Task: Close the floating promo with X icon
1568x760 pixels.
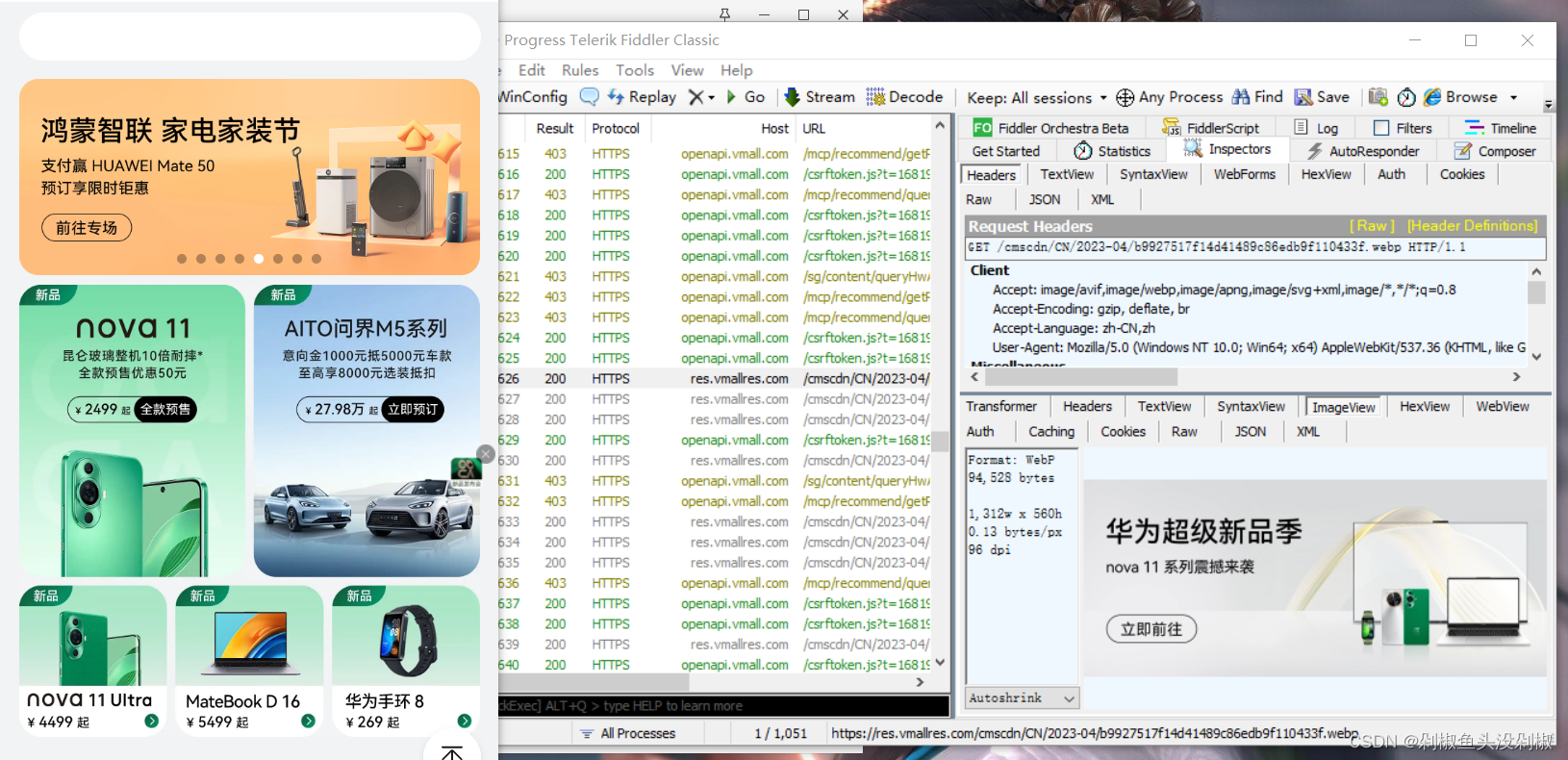Action: [486, 454]
